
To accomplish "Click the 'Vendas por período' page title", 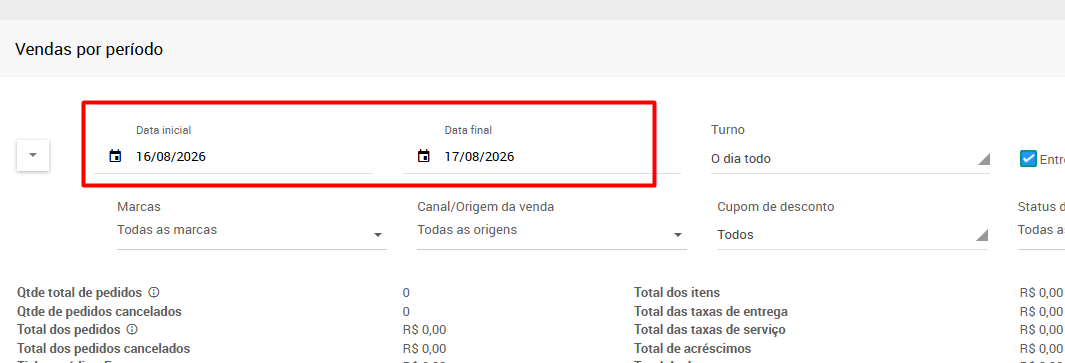I will pos(89,50).
